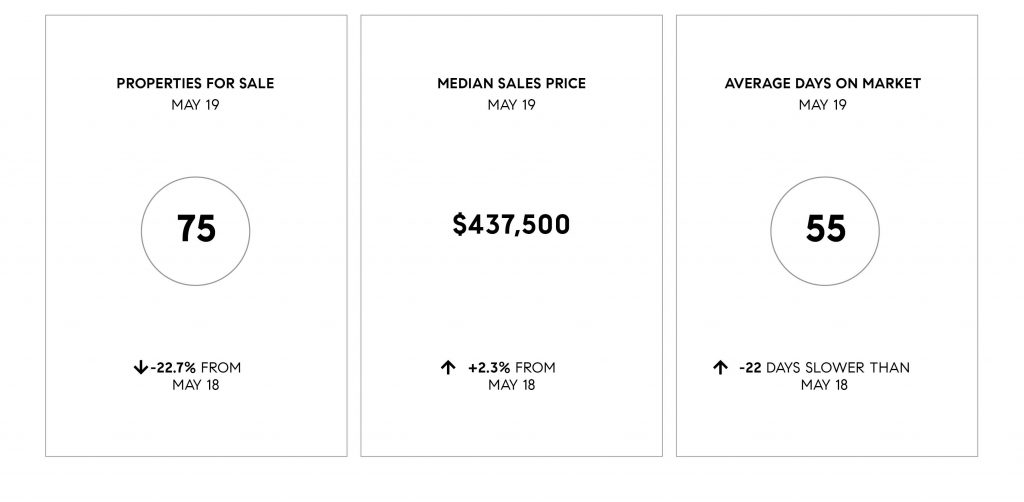Click the down arrow beside -22.7%

tap(140, 368)
